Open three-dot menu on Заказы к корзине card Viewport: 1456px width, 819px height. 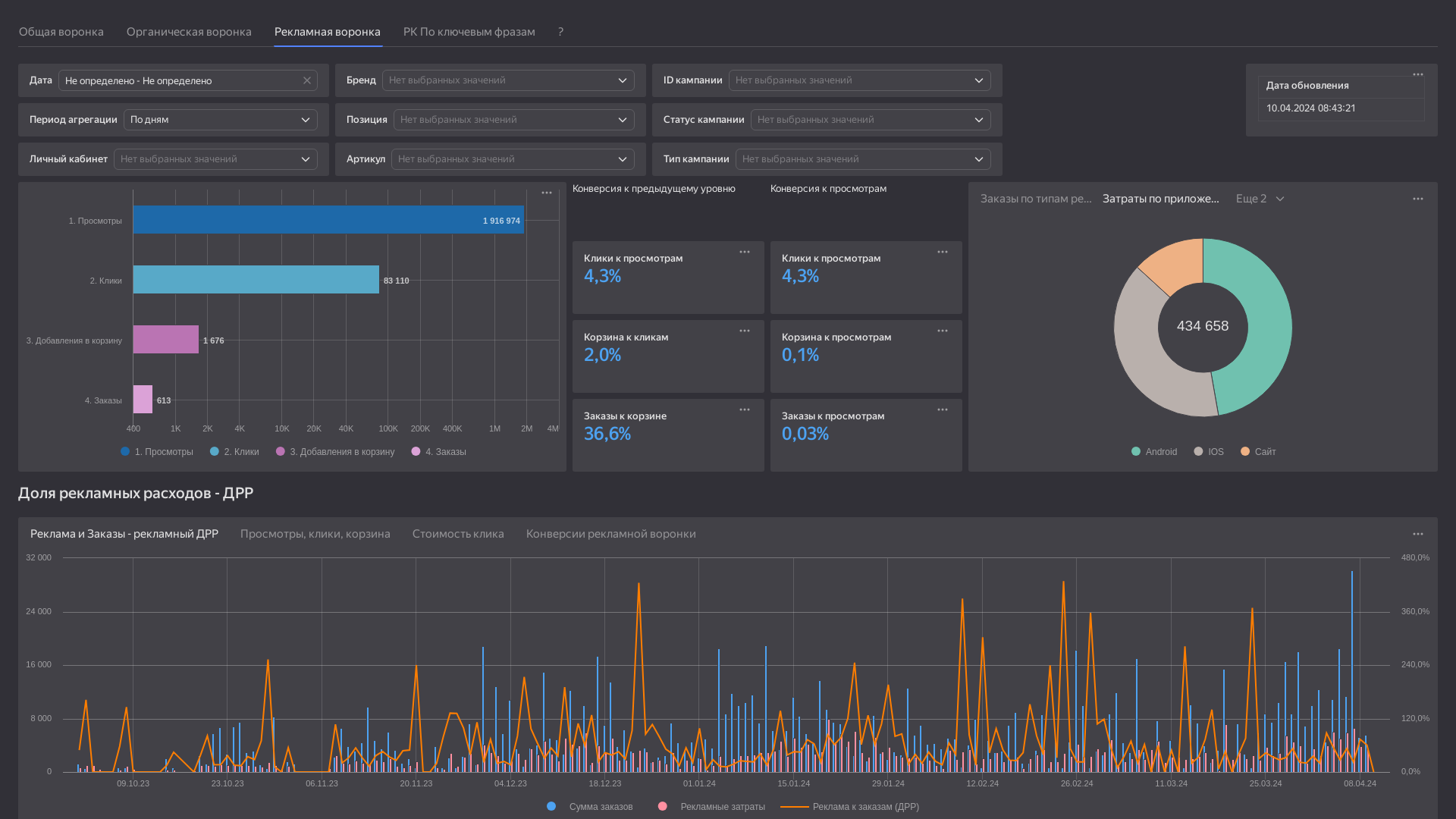[745, 409]
